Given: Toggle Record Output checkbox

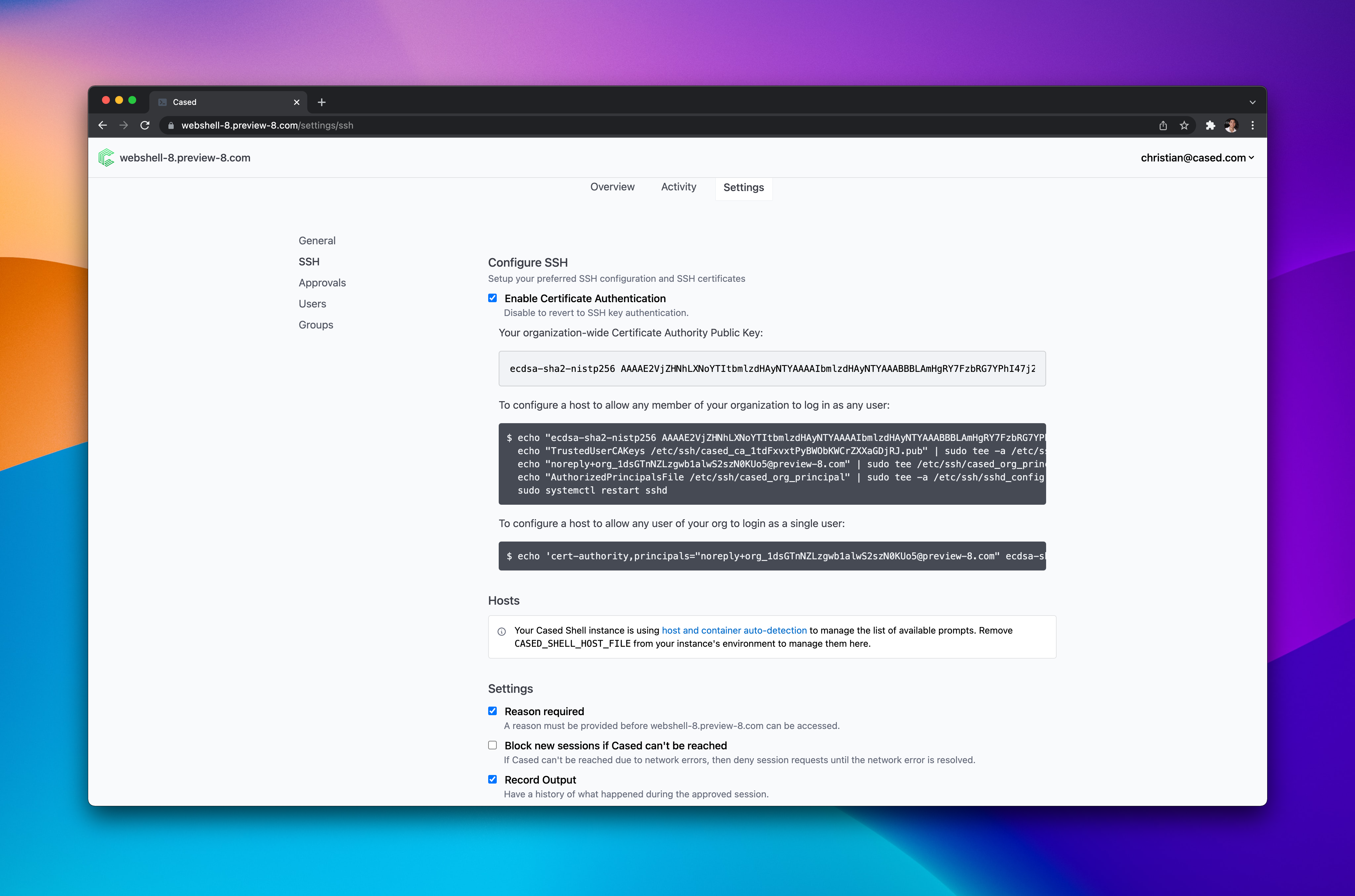Looking at the screenshot, I should (492, 779).
